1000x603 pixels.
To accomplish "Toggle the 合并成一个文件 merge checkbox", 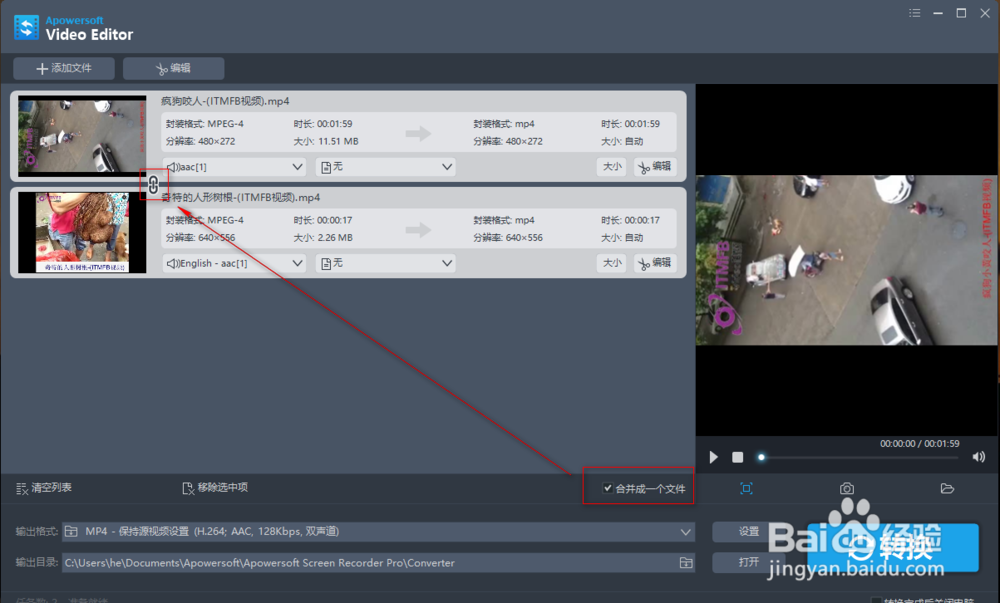I will pos(608,488).
